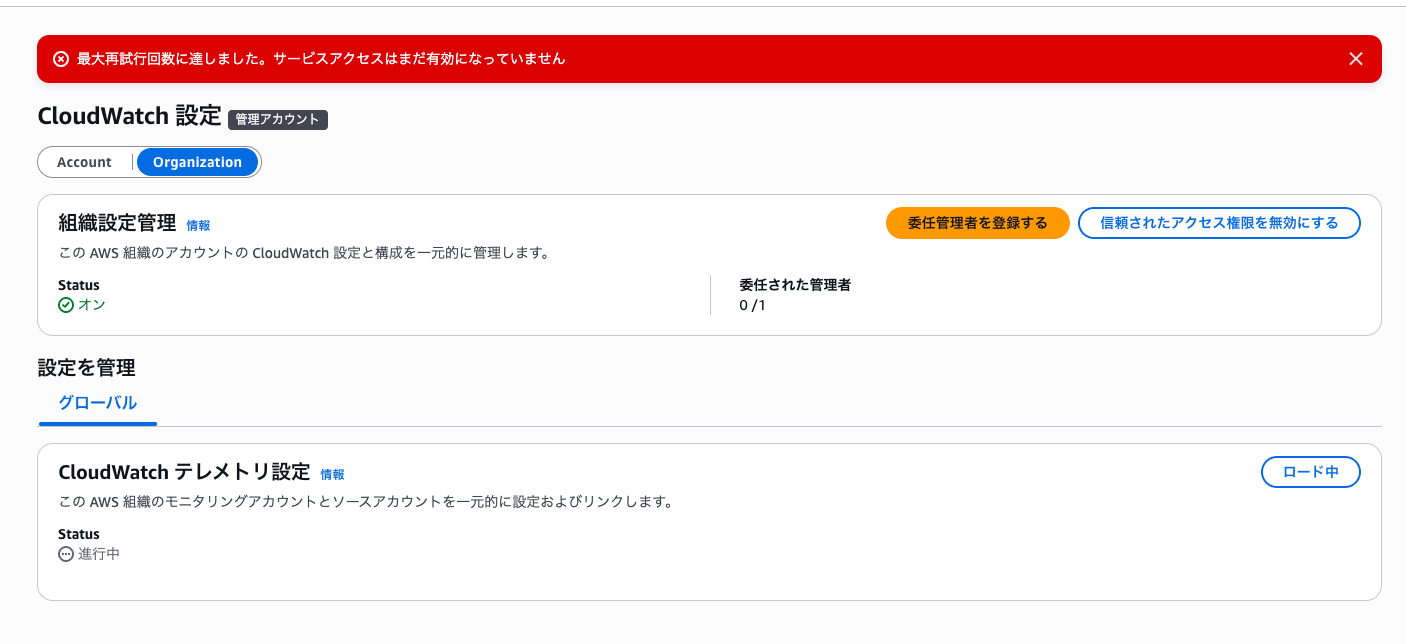
Task: Click the CloudWatch 設定 page heading
Action: [129, 116]
